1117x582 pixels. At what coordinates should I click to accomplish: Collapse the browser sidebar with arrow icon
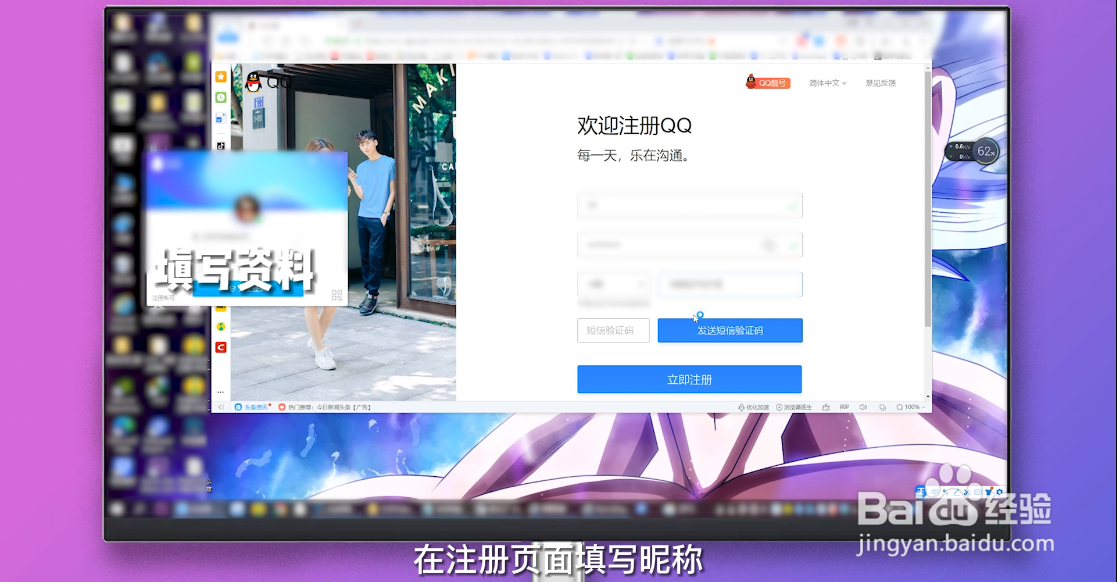pyautogui.click(x=221, y=407)
